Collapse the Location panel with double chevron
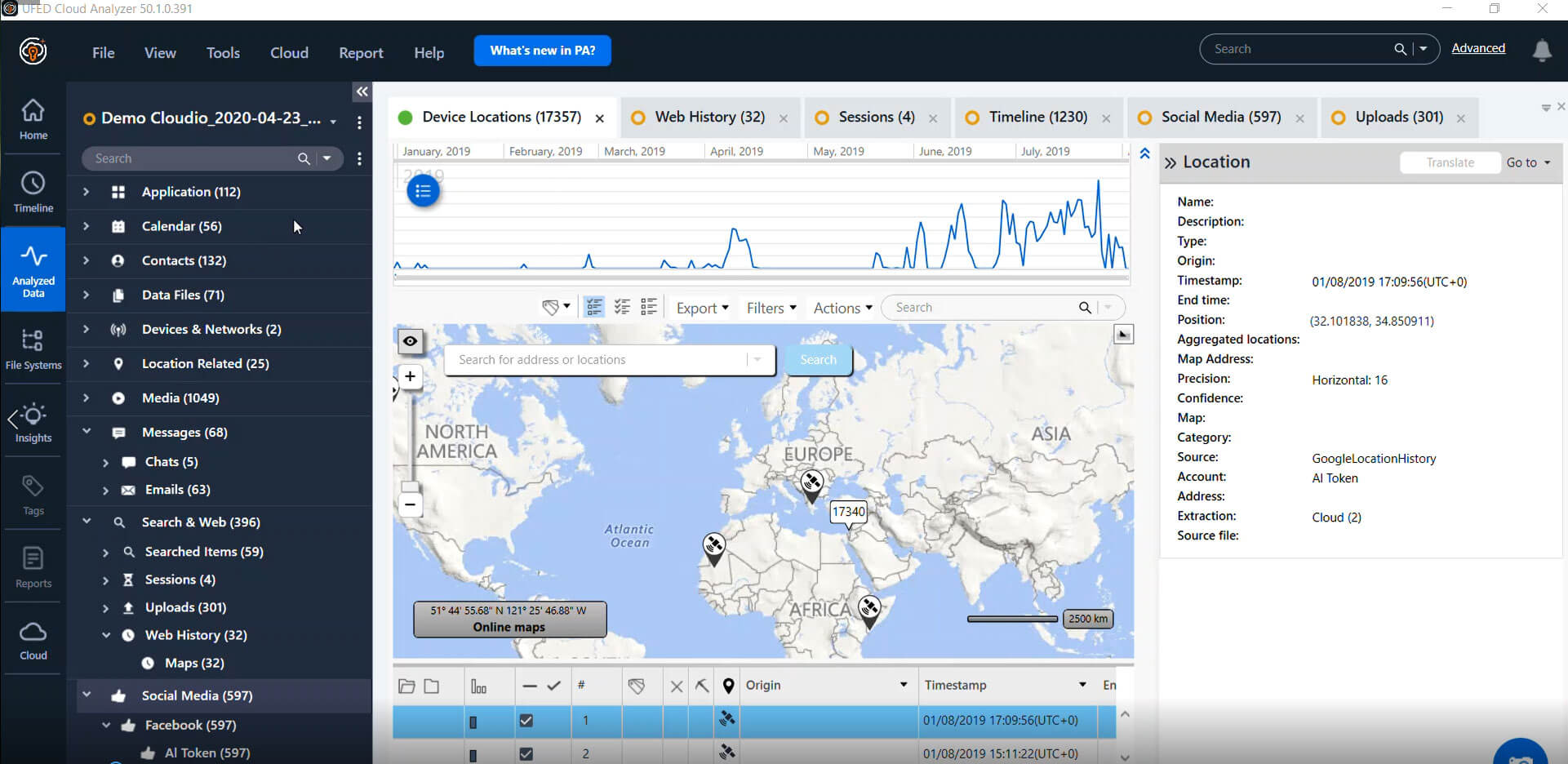1568x764 pixels. pyautogui.click(x=1170, y=162)
